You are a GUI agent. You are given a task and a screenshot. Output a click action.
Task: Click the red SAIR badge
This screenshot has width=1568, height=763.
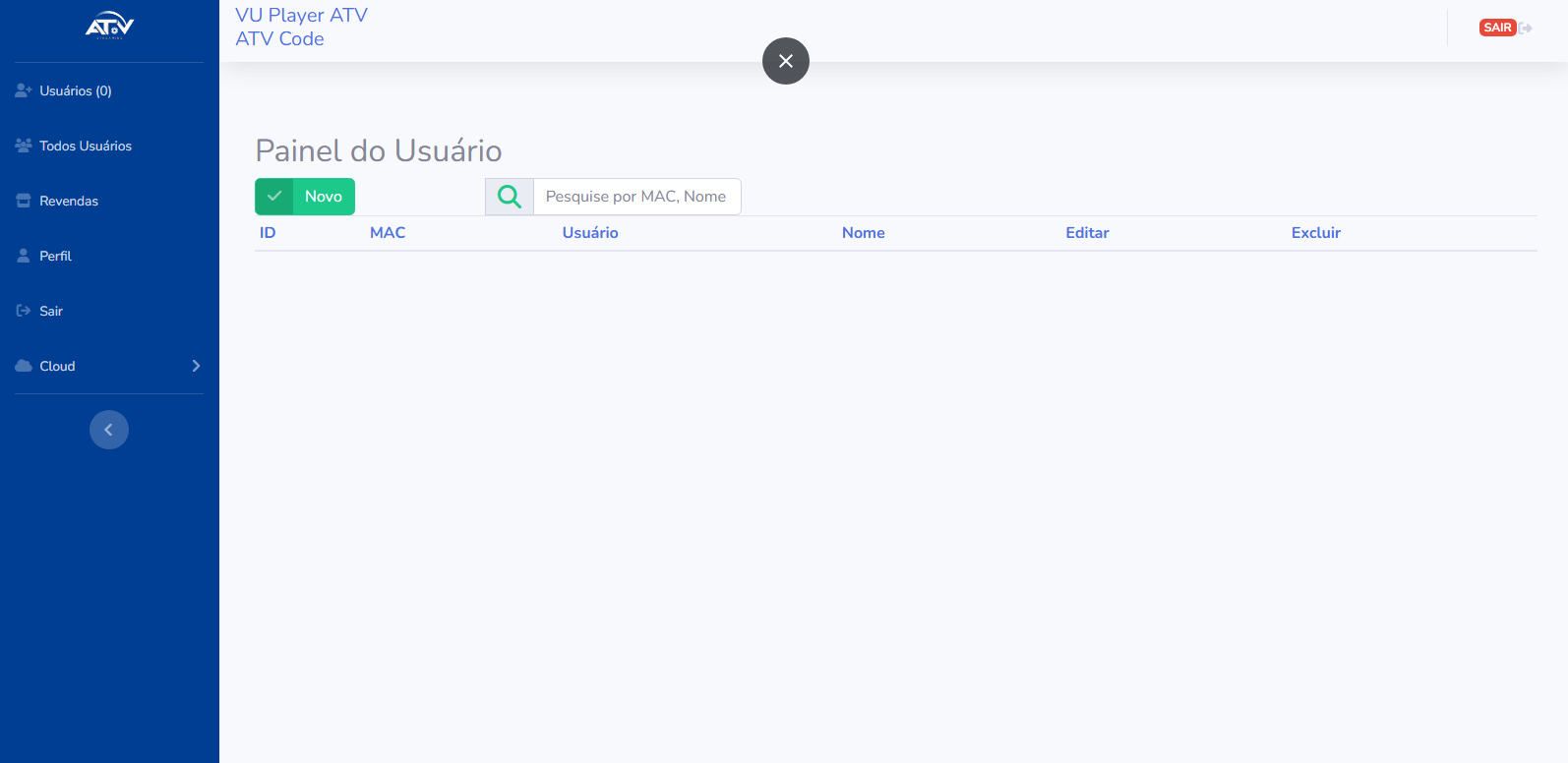1497,28
